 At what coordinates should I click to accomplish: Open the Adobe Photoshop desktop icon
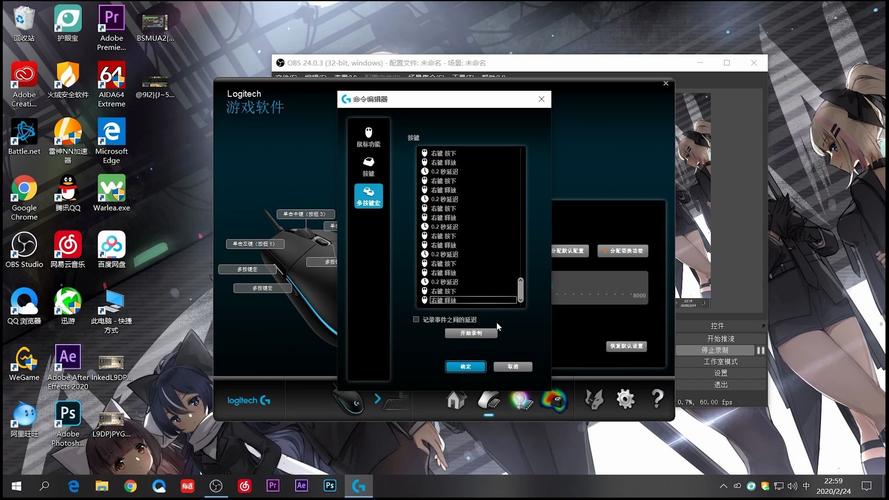(68, 423)
